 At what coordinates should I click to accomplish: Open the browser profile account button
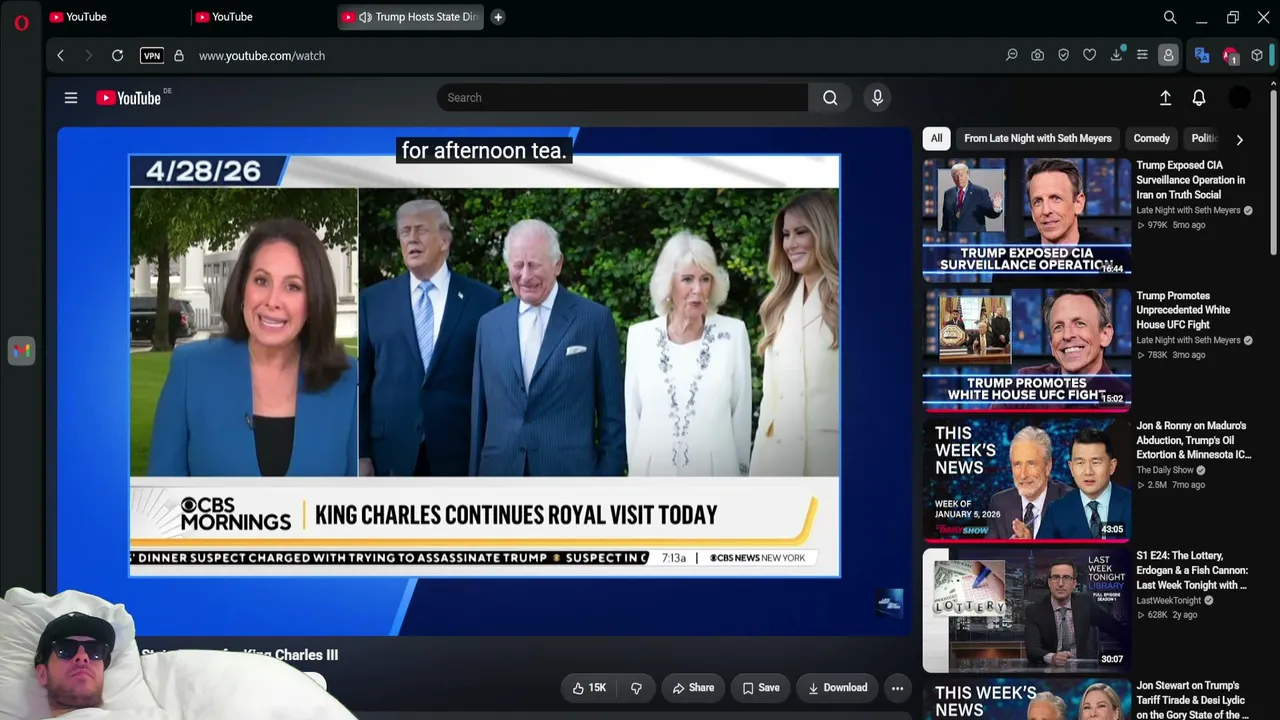point(1168,56)
